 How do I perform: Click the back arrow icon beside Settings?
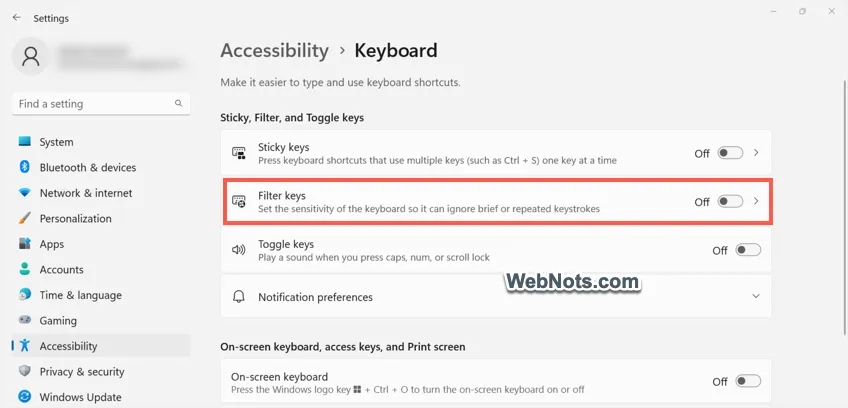pyautogui.click(x=17, y=18)
